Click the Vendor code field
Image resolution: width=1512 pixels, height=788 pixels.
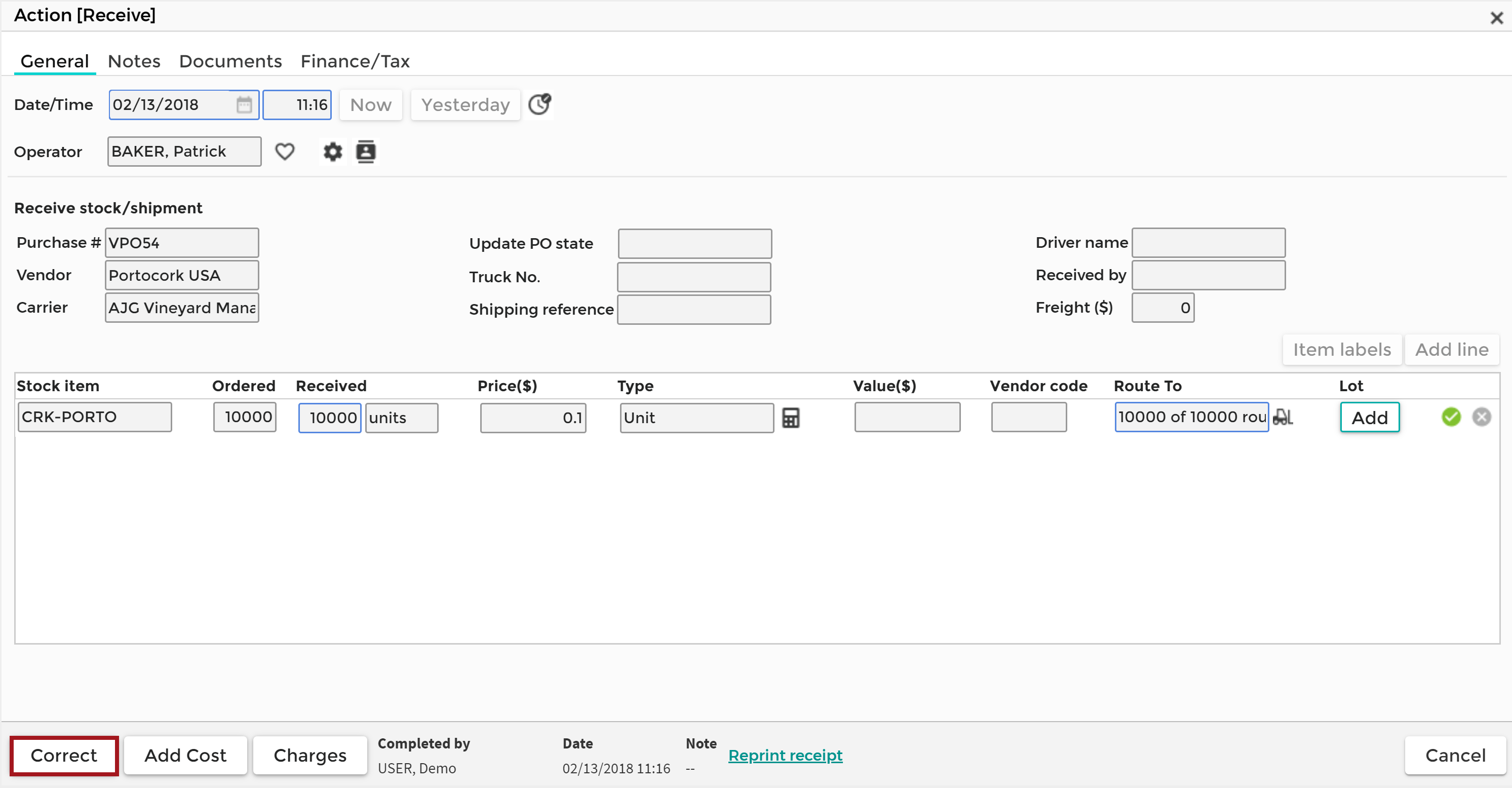point(1029,418)
